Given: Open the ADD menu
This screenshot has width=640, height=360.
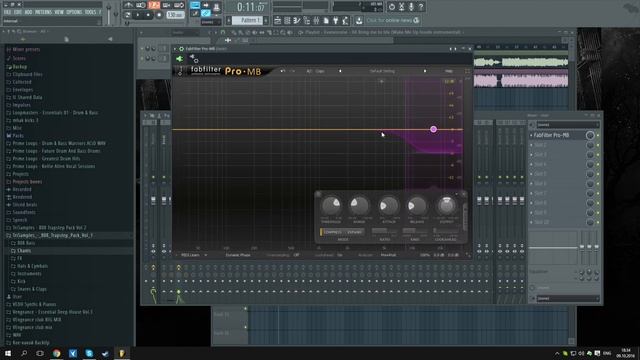Looking at the screenshot, I should point(28,12).
